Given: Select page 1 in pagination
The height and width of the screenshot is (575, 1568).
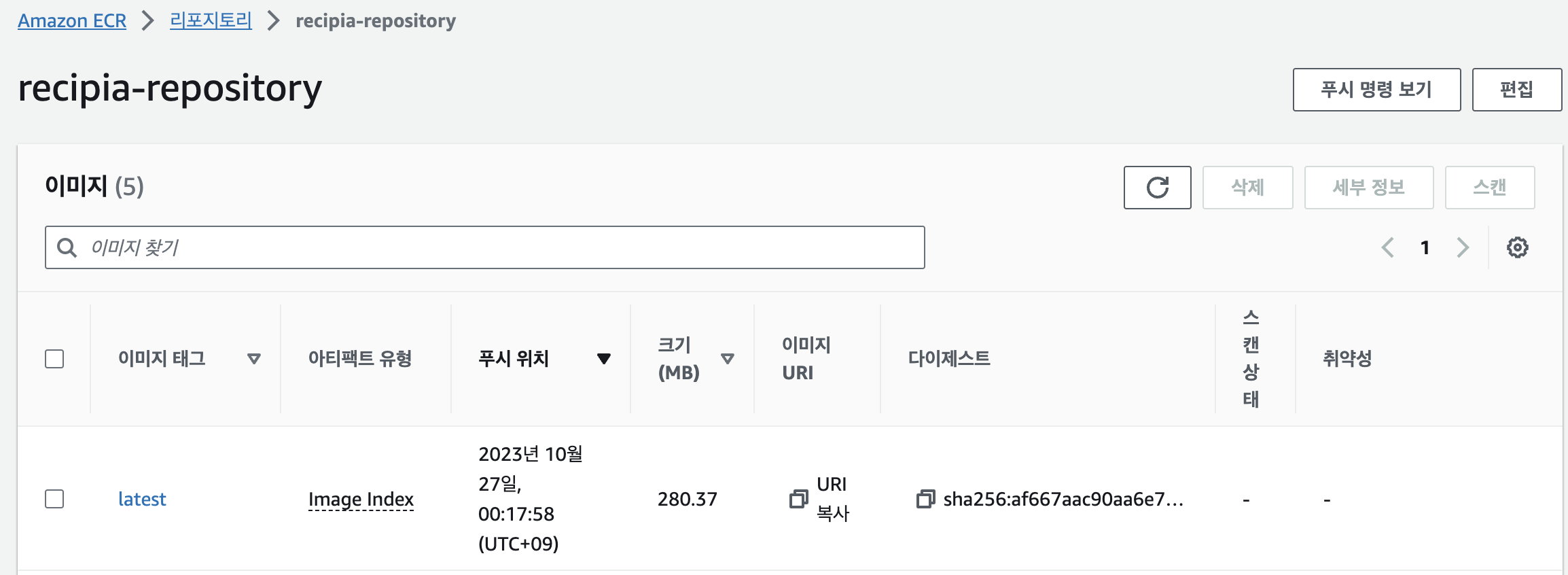Looking at the screenshot, I should [1425, 247].
